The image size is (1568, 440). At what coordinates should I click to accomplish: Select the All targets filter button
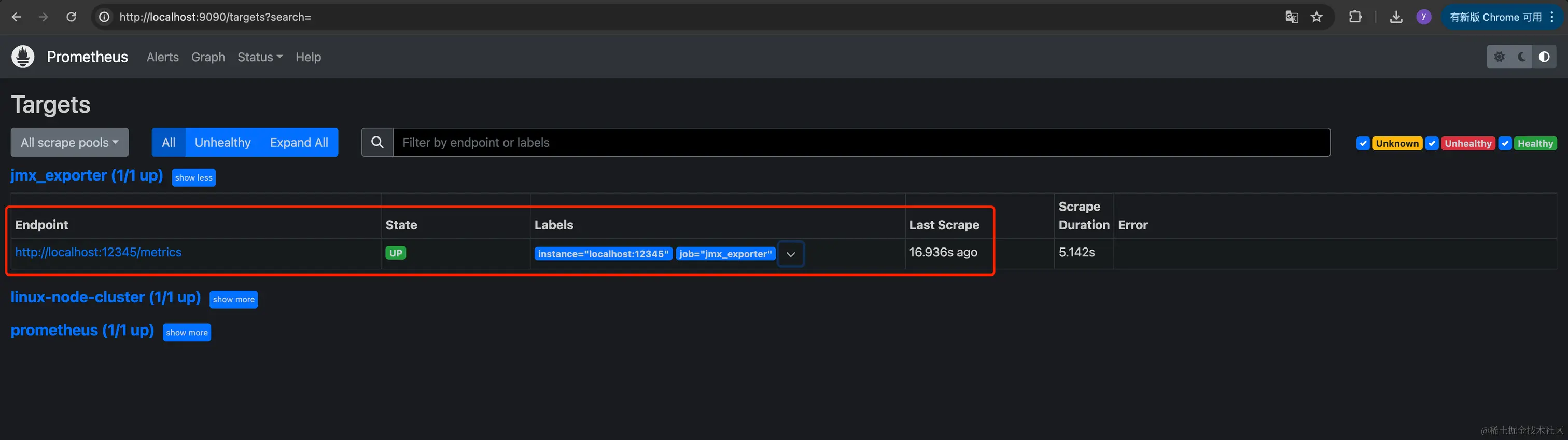click(x=169, y=142)
